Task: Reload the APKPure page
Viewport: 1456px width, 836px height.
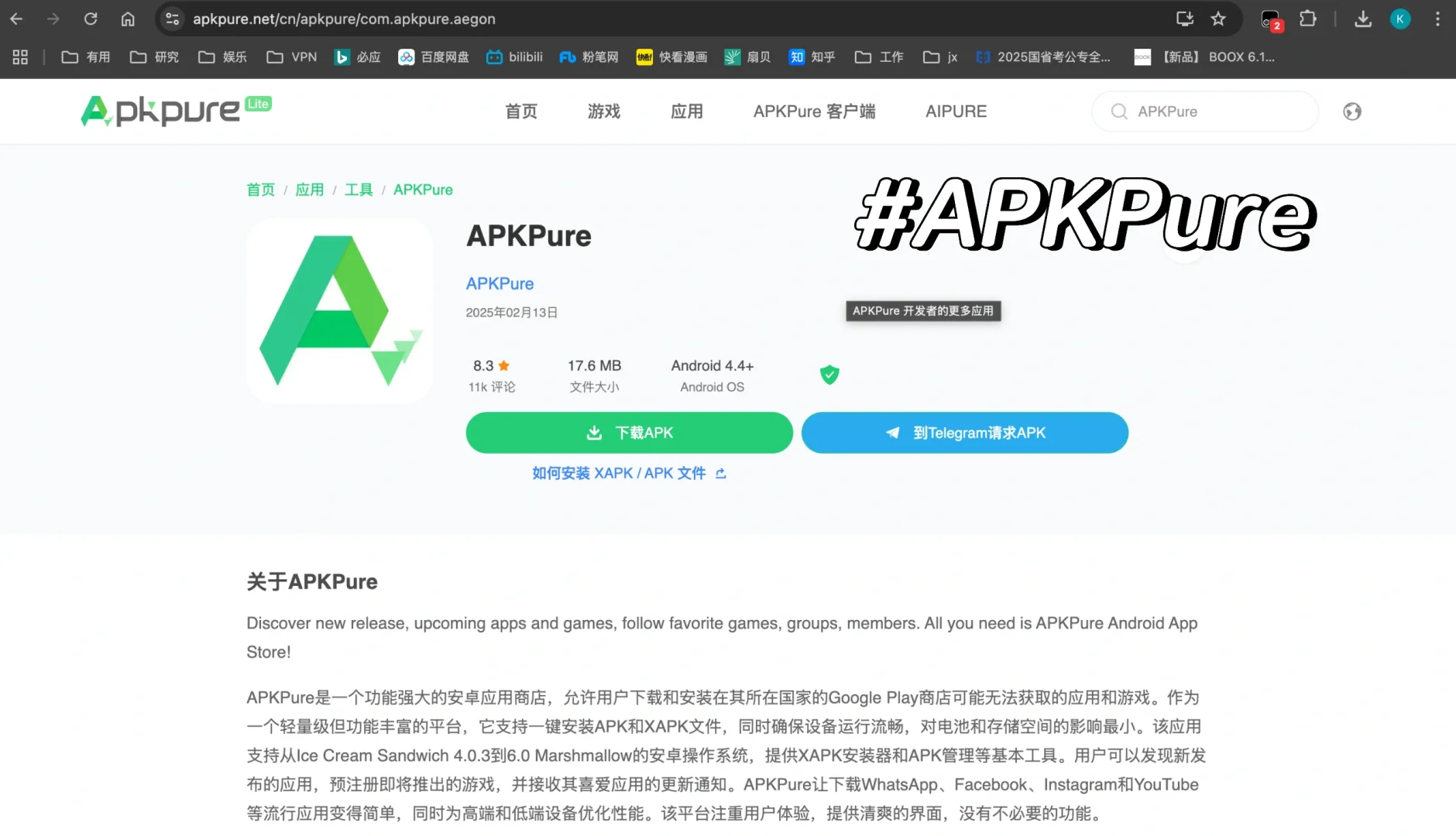Action: [x=91, y=19]
